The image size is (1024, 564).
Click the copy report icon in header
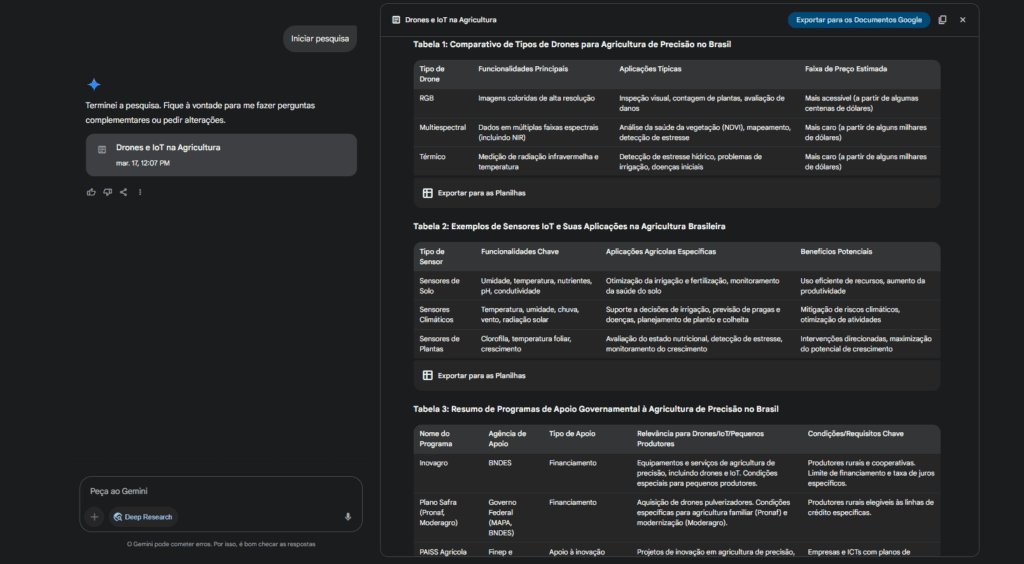(942, 20)
